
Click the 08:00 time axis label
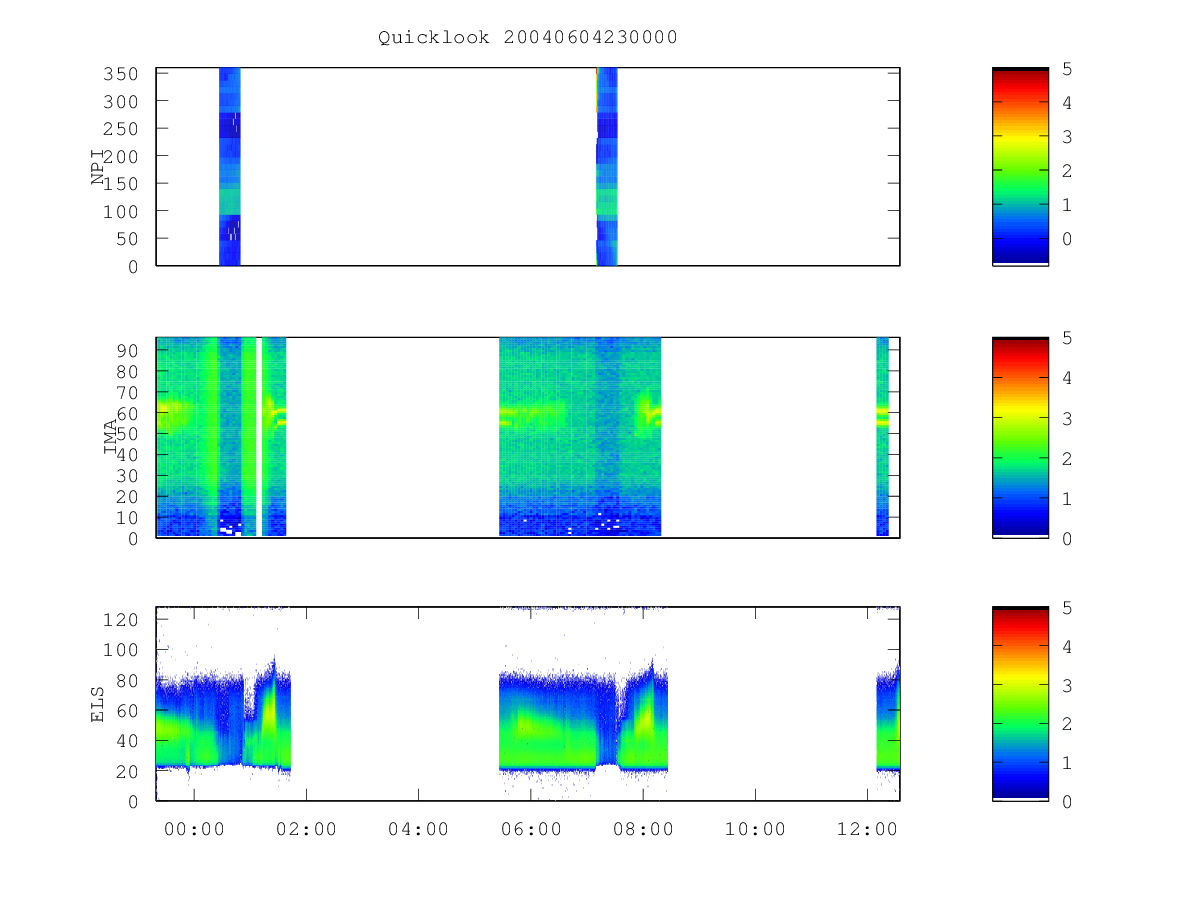coord(642,829)
